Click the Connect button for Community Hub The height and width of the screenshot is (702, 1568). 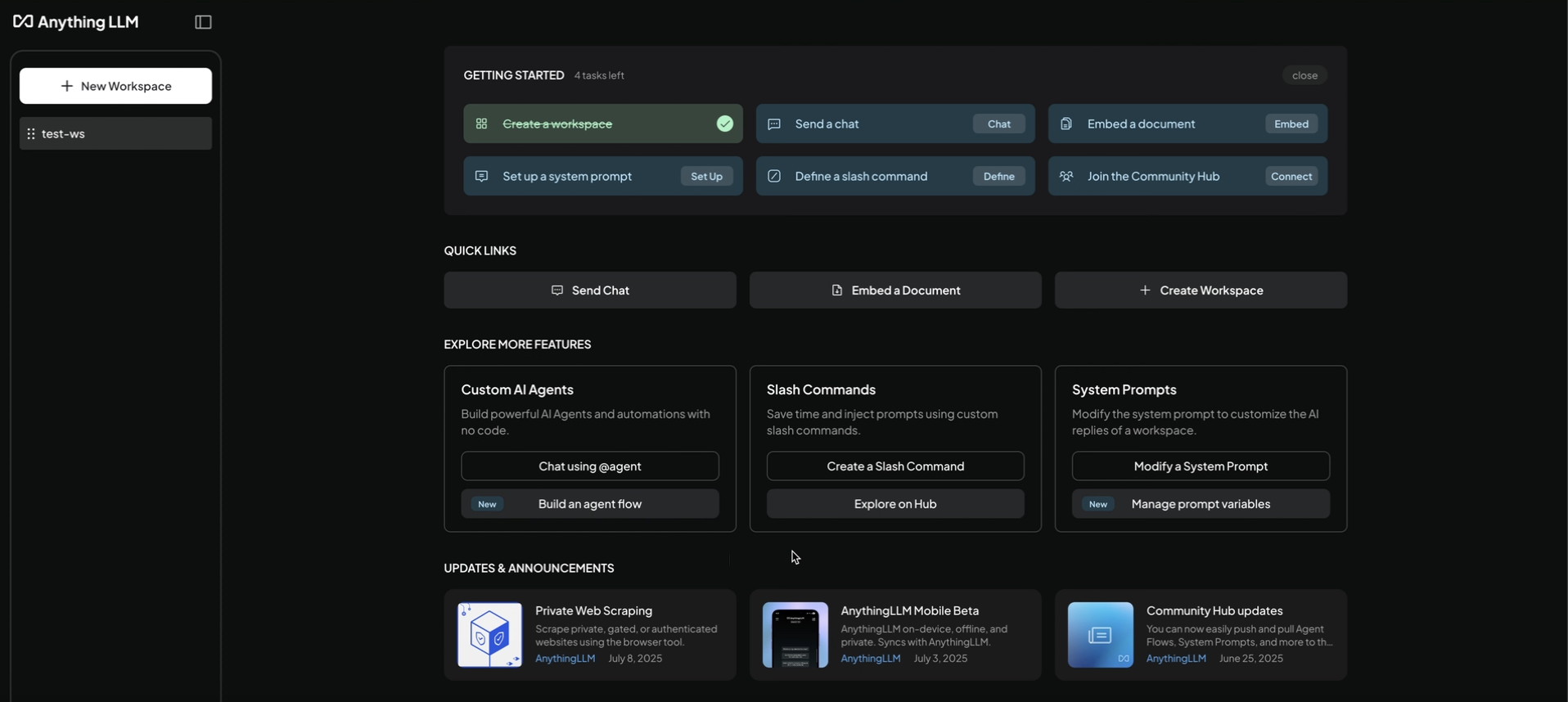pyautogui.click(x=1291, y=176)
